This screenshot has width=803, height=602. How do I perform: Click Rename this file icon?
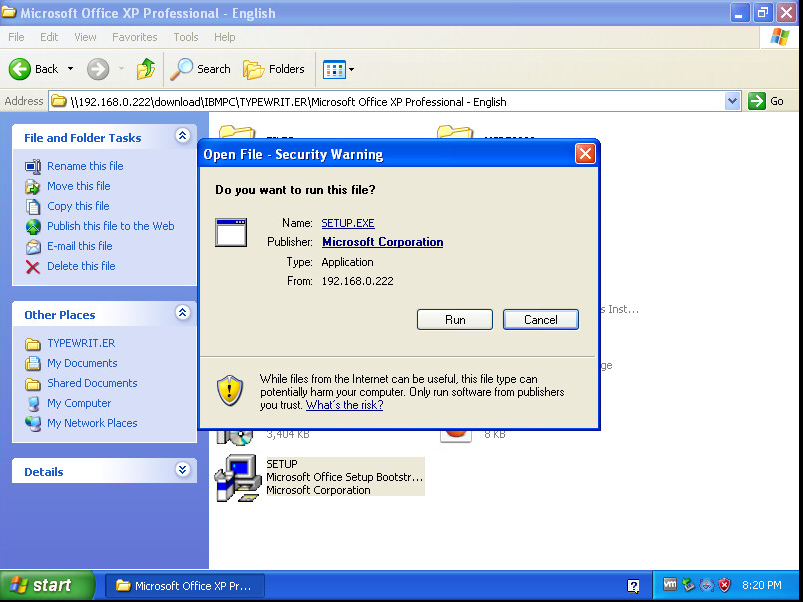(33, 166)
